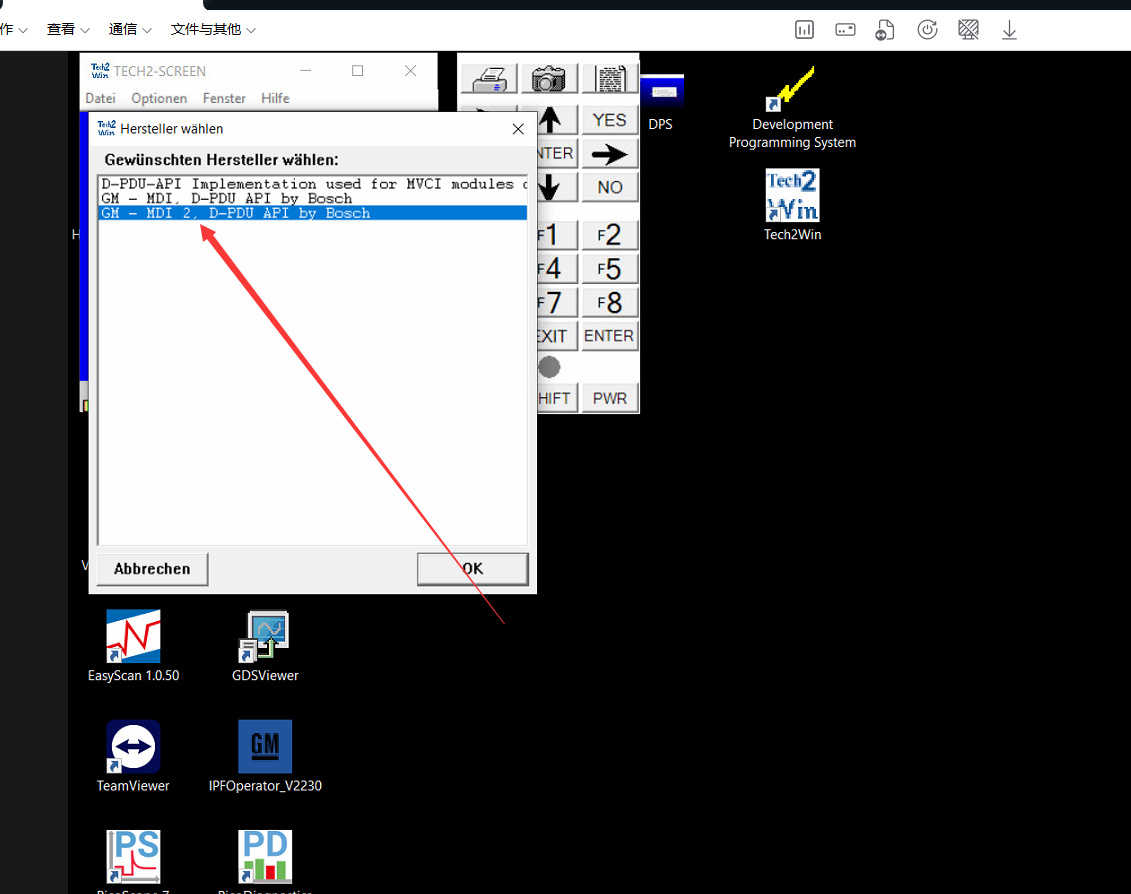Expand the 文件与其他 dropdown menu
The width and height of the screenshot is (1131, 894).
(x=213, y=30)
